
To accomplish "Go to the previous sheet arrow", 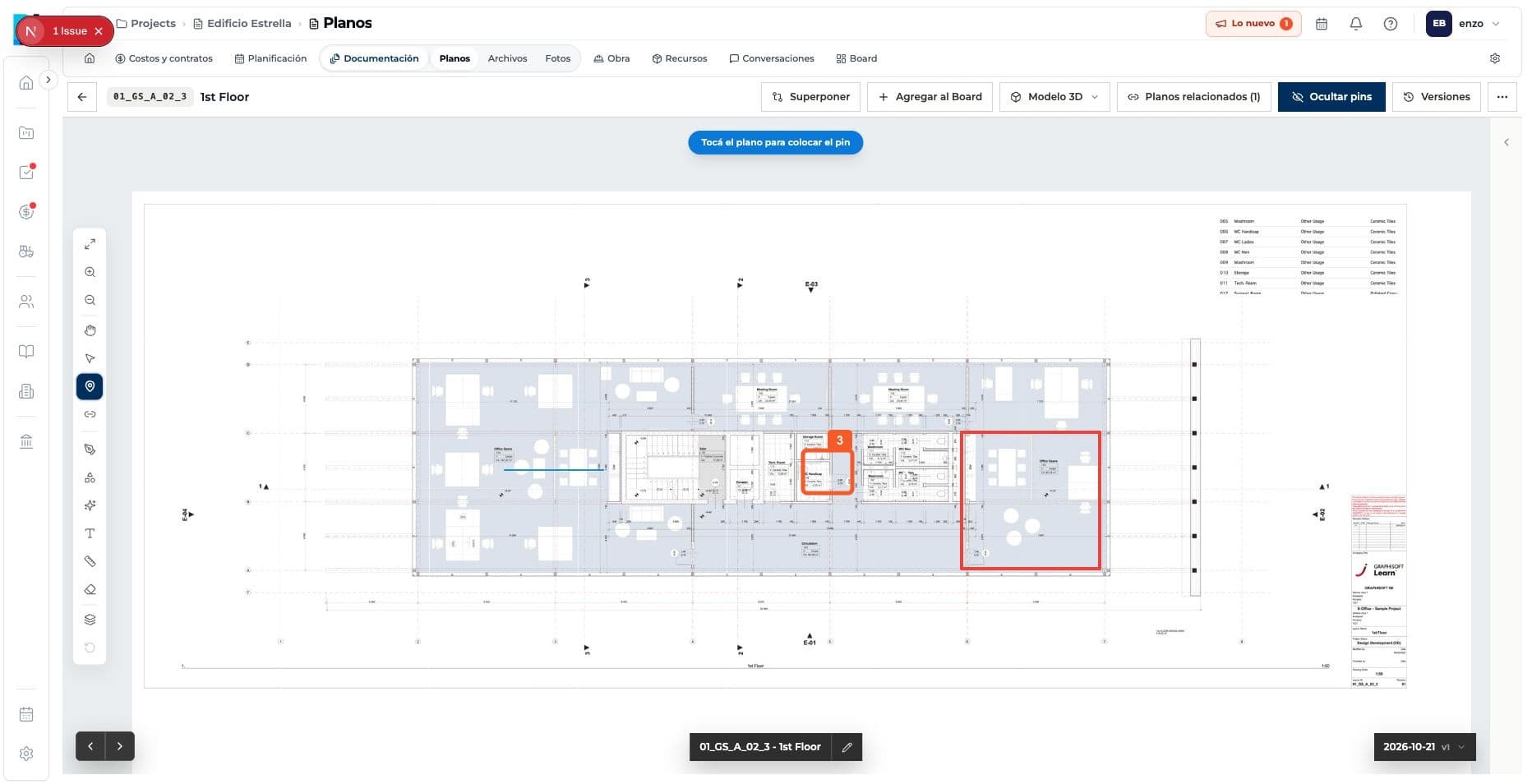I will pyautogui.click(x=90, y=746).
